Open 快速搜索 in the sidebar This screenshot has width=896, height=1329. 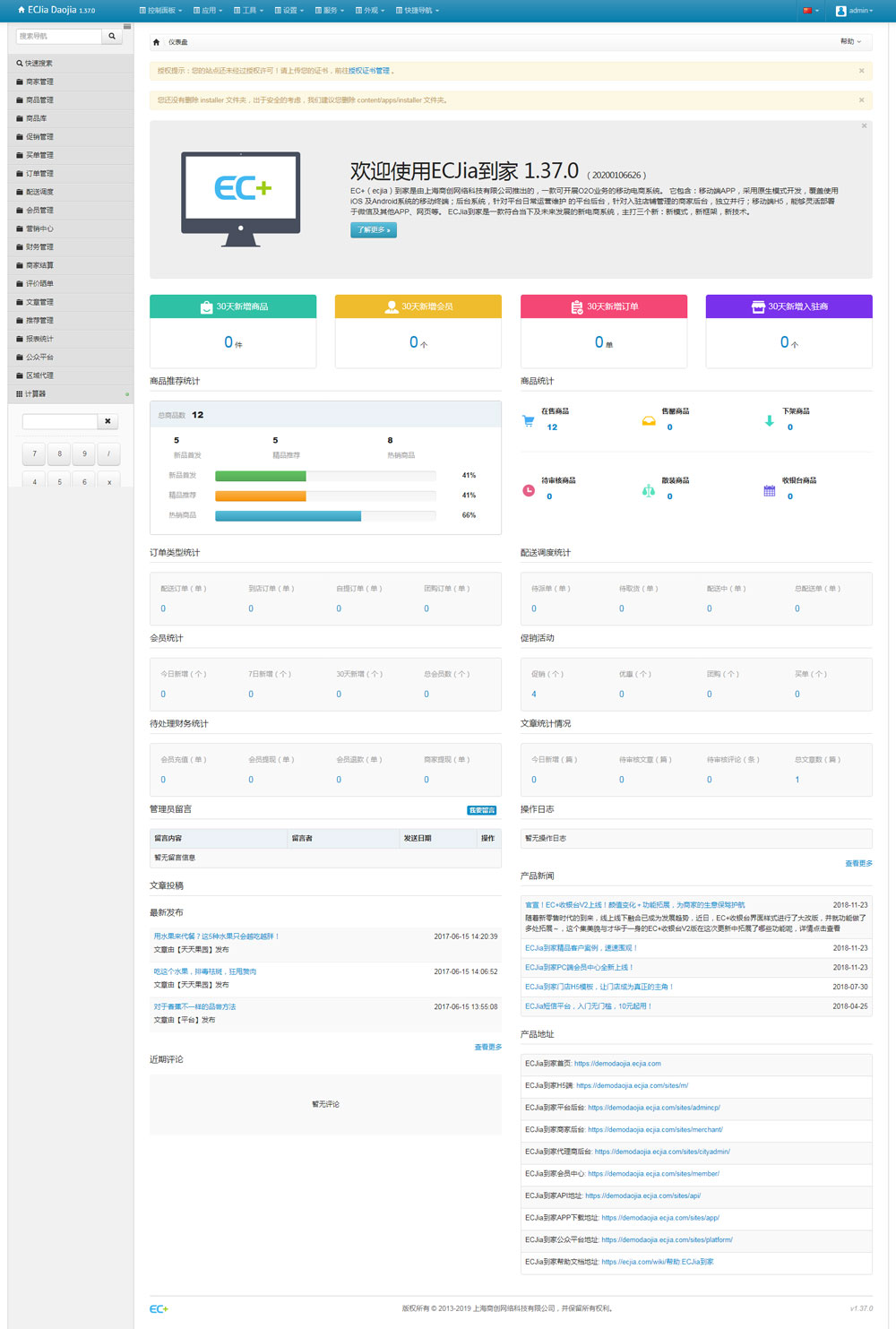[71, 64]
